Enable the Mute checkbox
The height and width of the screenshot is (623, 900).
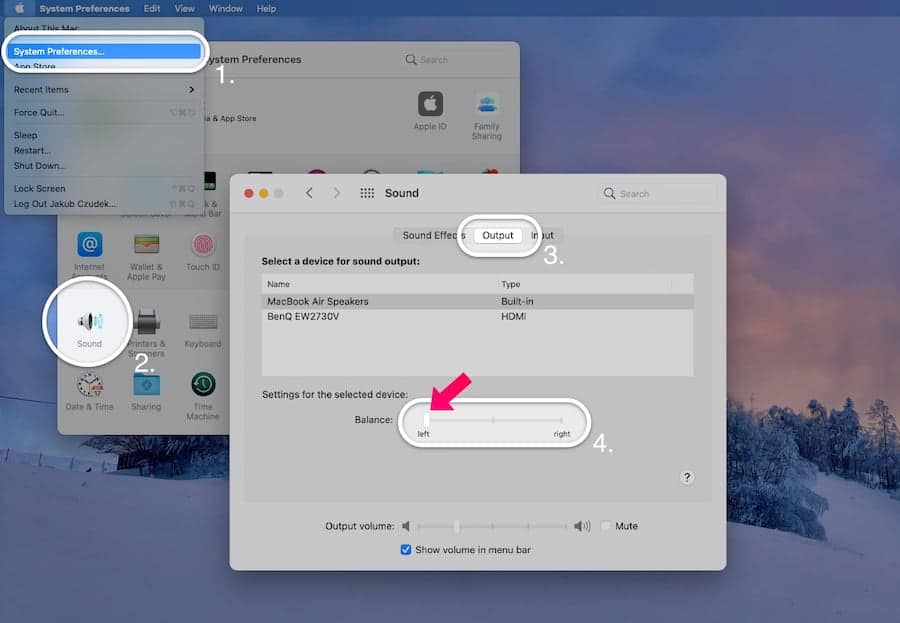click(x=607, y=525)
